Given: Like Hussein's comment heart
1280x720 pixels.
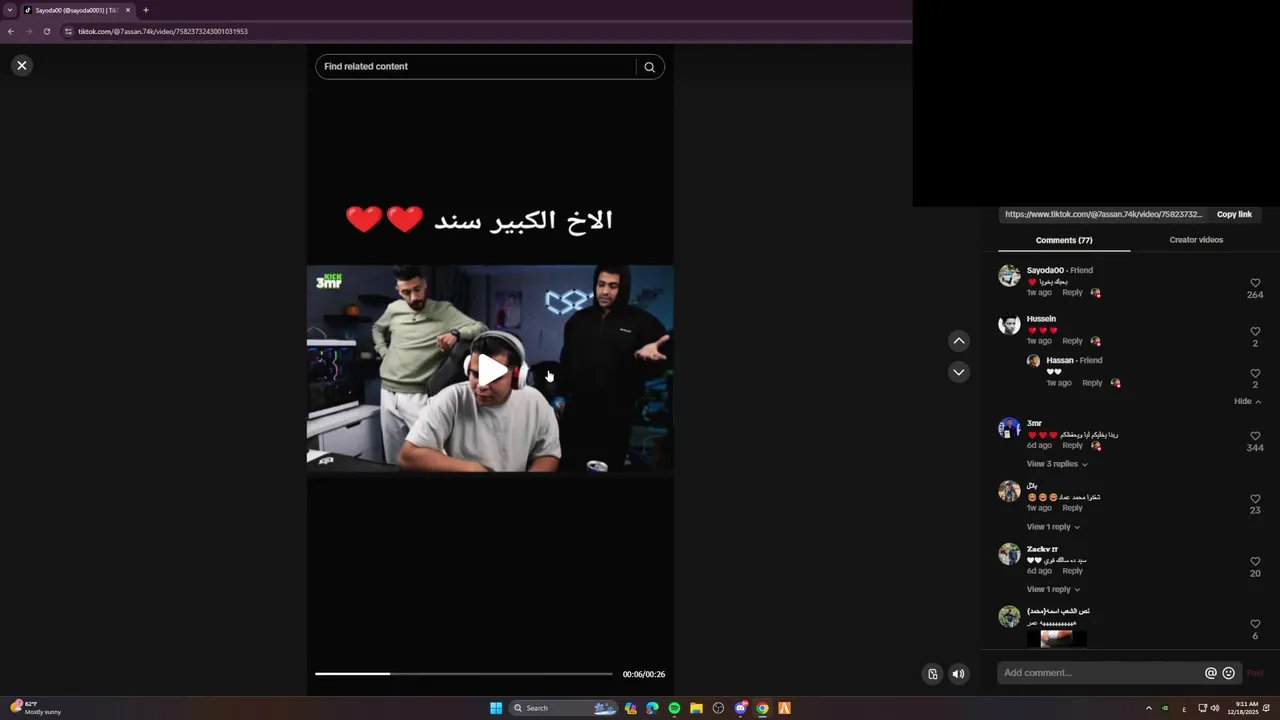Looking at the screenshot, I should (x=1255, y=331).
